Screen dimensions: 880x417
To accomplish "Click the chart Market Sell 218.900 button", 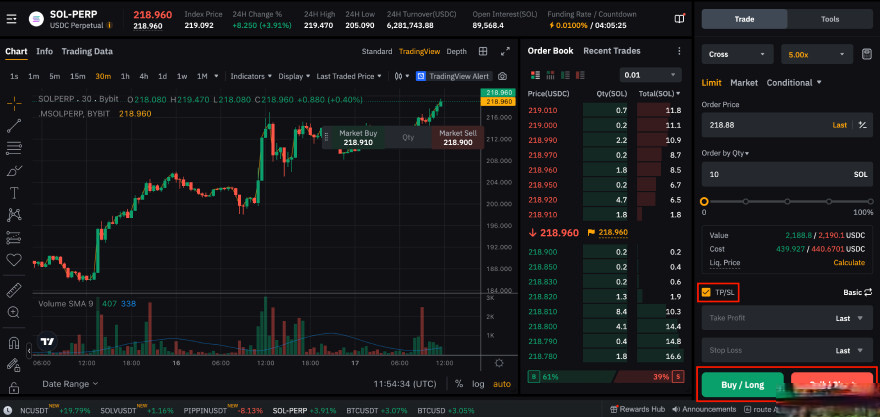I will 457,138.
